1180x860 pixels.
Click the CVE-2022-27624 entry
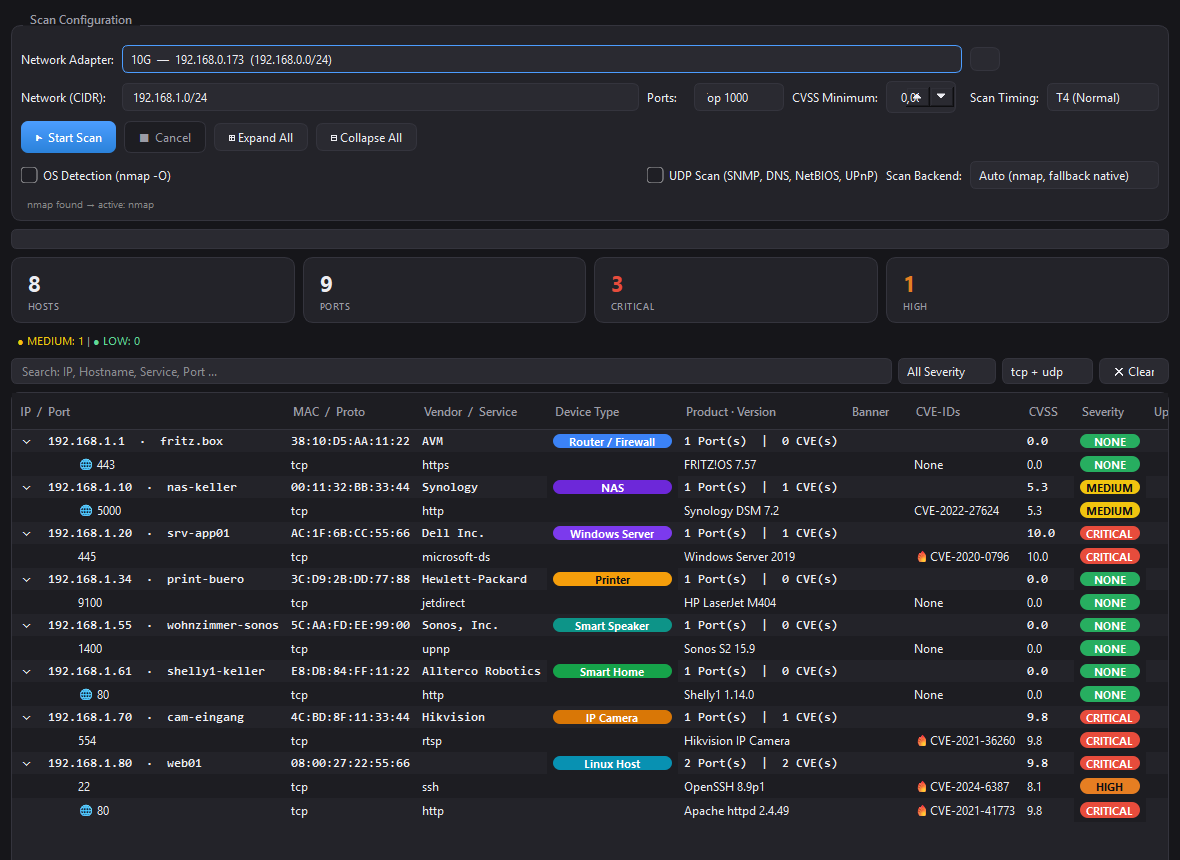(x=956, y=511)
